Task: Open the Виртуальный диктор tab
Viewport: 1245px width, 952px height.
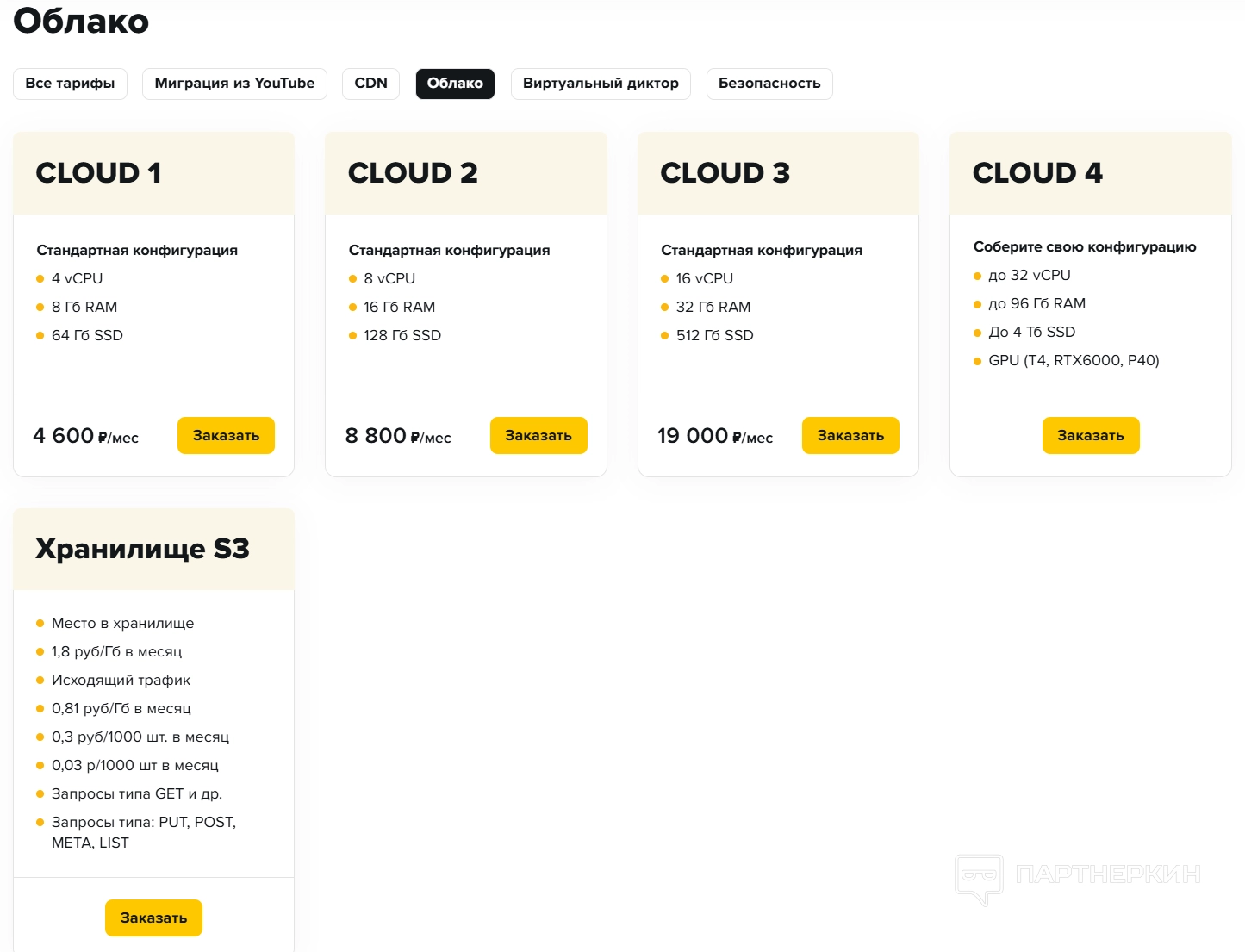Action: click(x=601, y=84)
